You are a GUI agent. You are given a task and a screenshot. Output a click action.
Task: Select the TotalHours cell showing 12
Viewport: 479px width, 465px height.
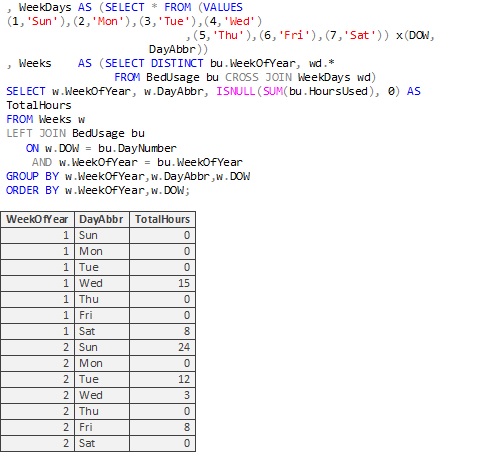coord(162,379)
